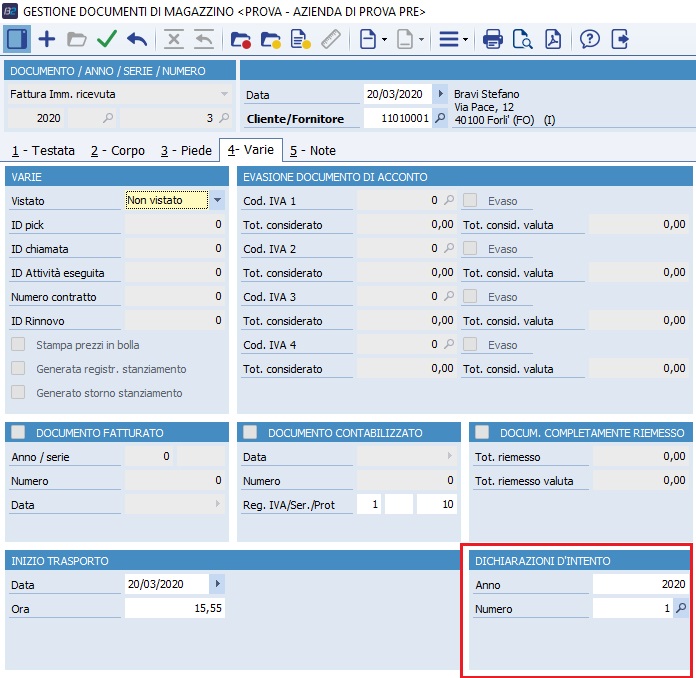The height and width of the screenshot is (678, 696).
Task: Click the Cliente/Fornitore label button
Action: tap(295, 119)
